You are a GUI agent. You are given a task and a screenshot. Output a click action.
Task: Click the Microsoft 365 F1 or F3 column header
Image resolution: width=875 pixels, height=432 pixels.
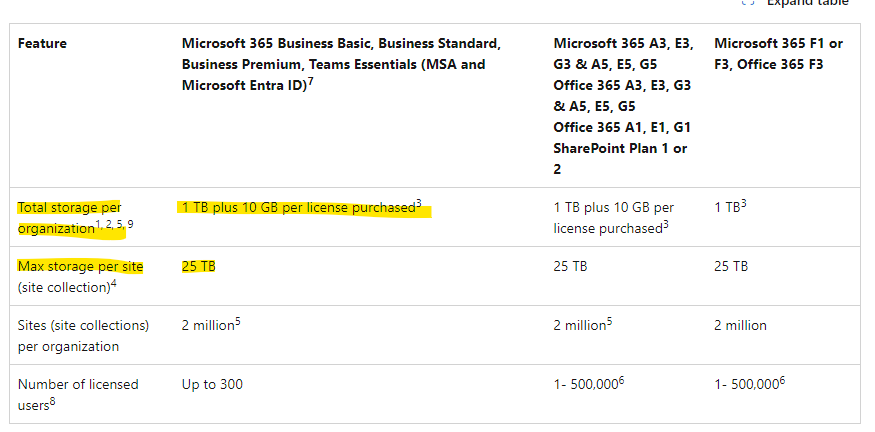[x=778, y=54]
